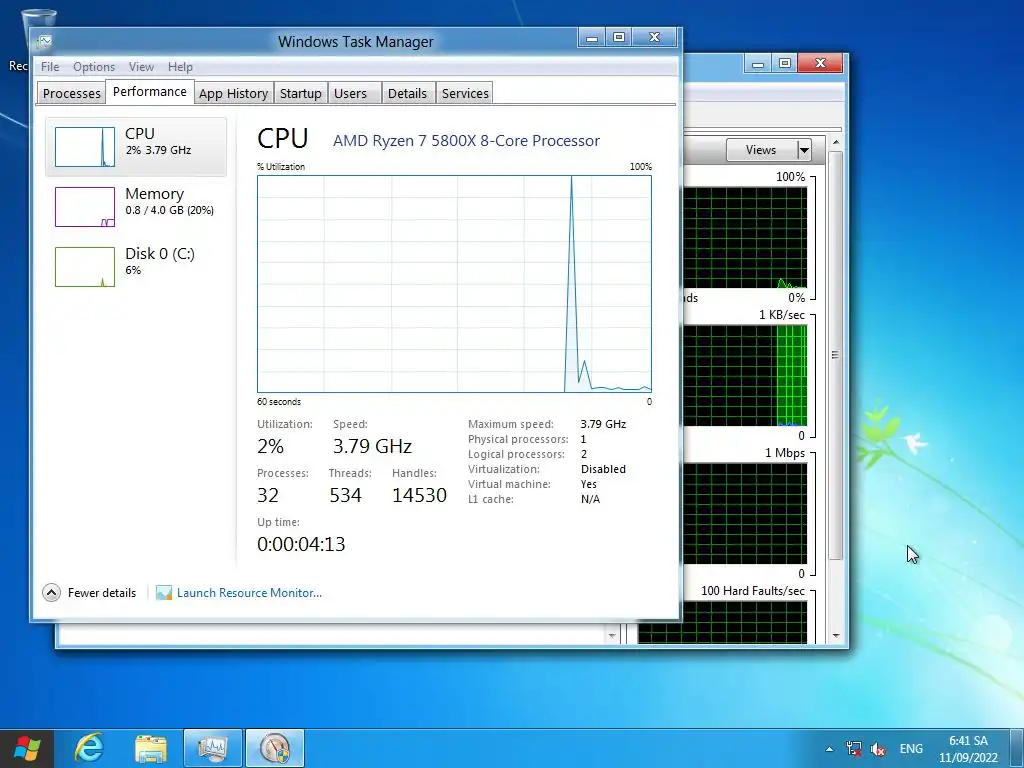1024x768 pixels.
Task: Close the Resource Monitor window
Action: pos(821,63)
